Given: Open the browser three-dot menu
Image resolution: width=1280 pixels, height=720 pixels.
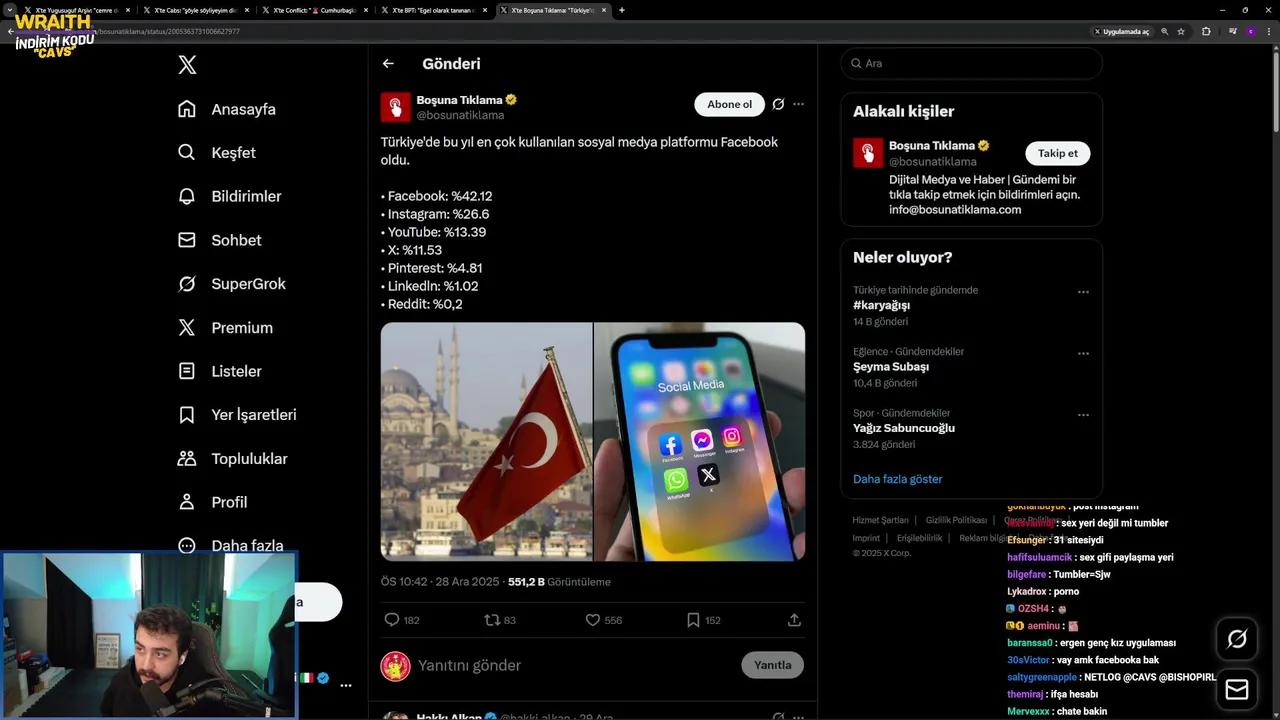Looking at the screenshot, I should 1270,32.
